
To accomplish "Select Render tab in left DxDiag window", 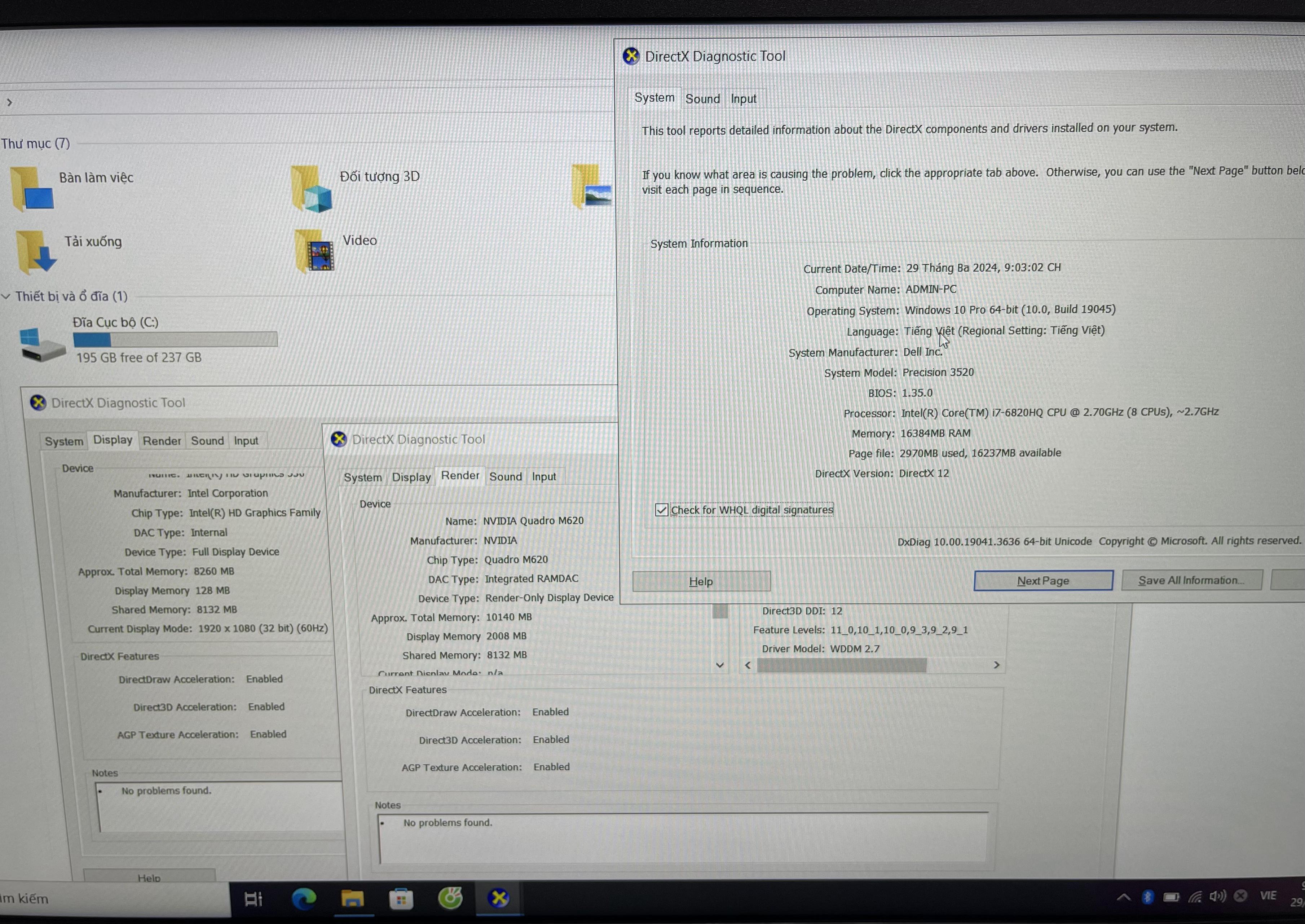I will coord(162,441).
